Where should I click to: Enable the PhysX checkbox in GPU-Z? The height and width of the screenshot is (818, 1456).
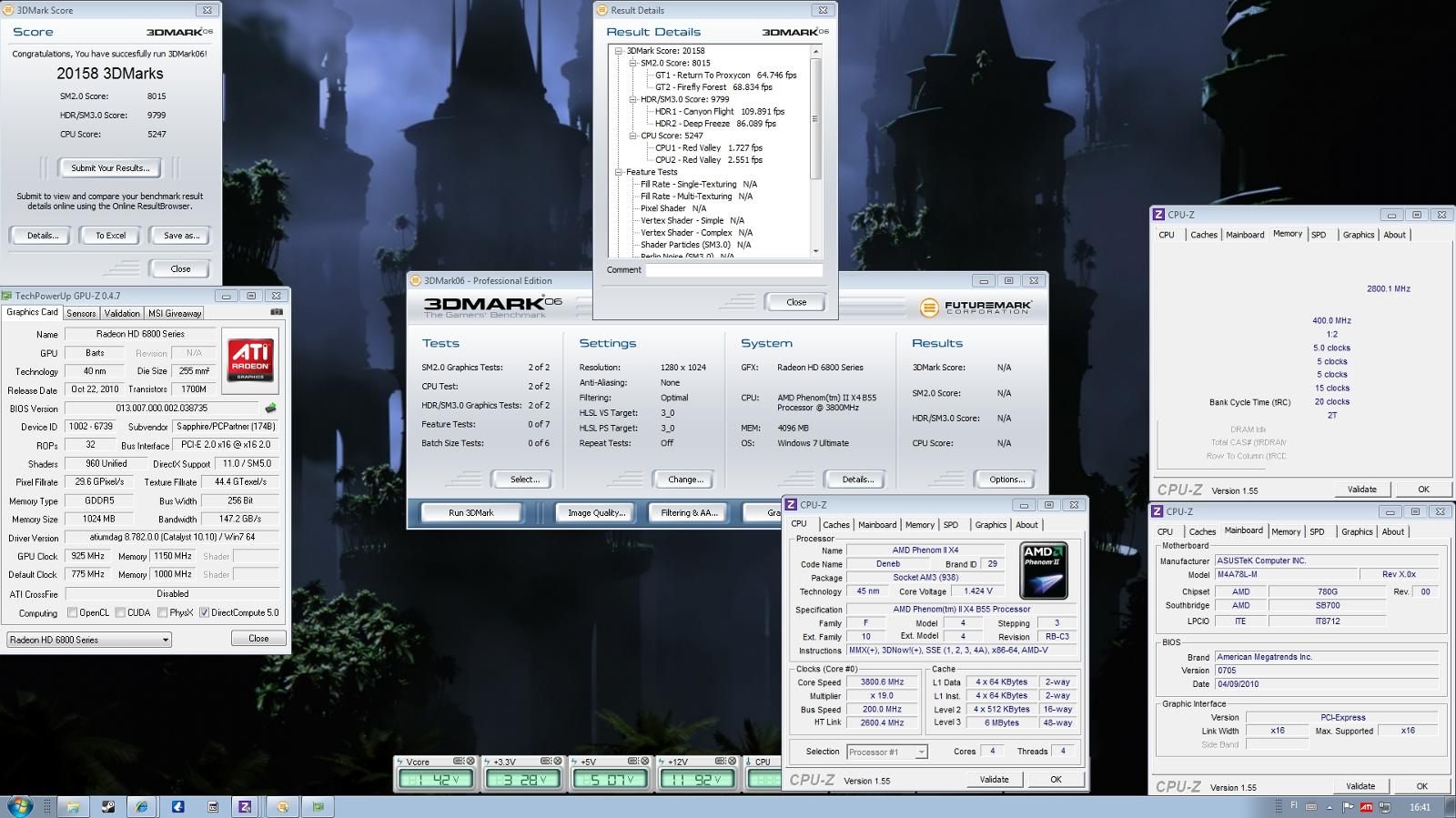coord(162,612)
